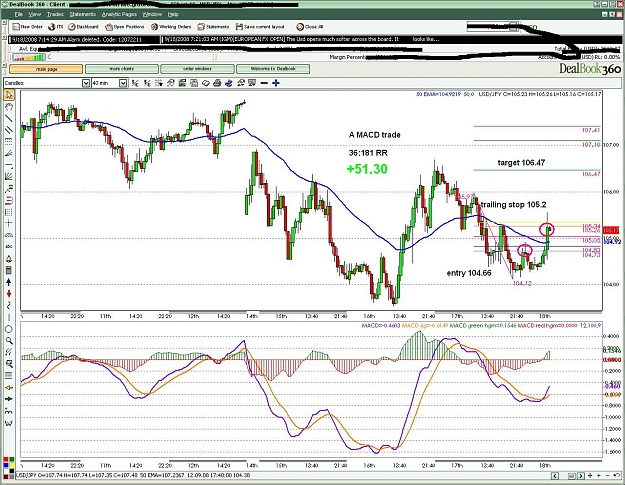Click the printer icon on chart toolbar

click(217, 83)
